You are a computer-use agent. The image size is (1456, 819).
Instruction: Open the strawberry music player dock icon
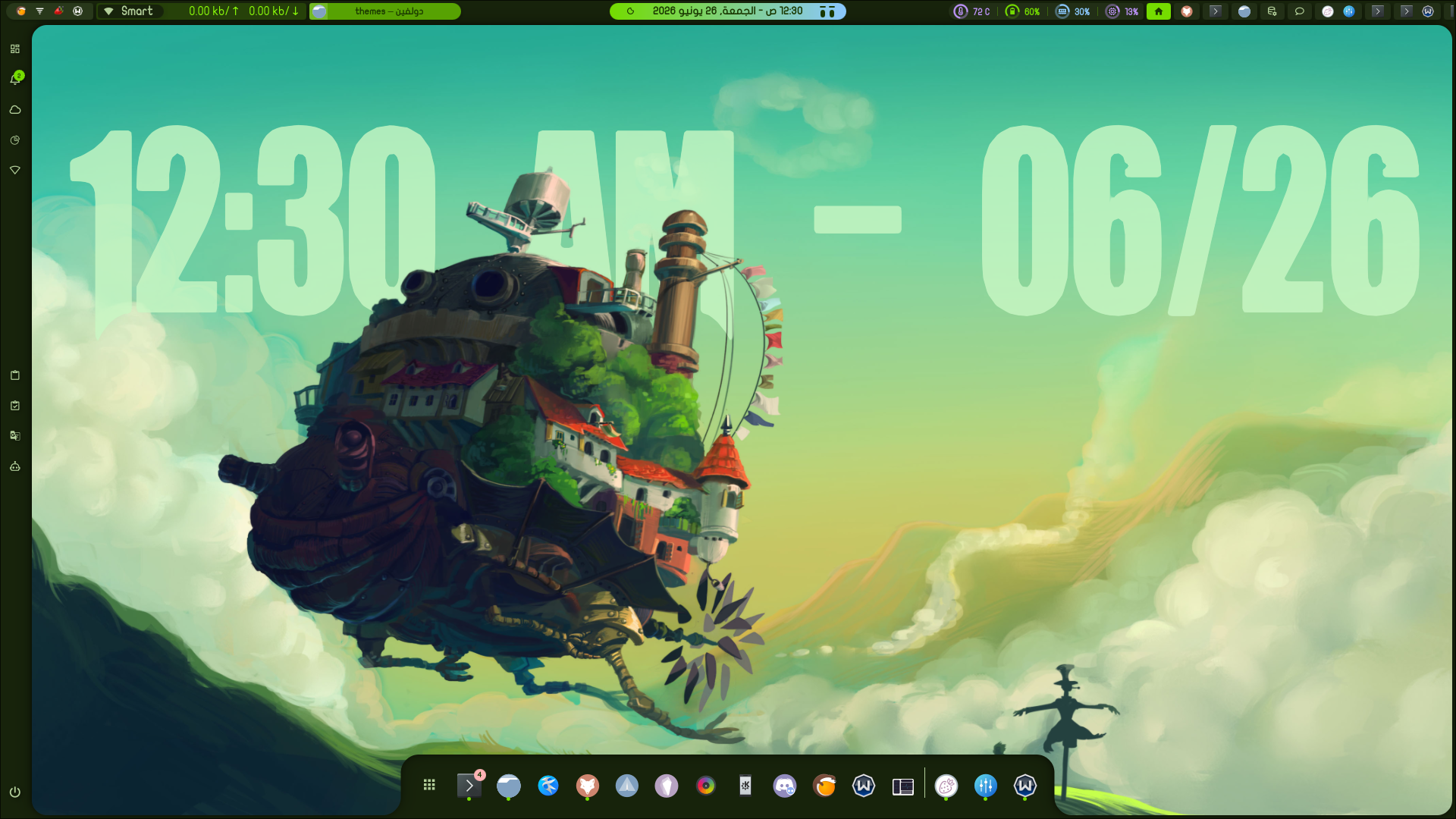click(x=946, y=786)
